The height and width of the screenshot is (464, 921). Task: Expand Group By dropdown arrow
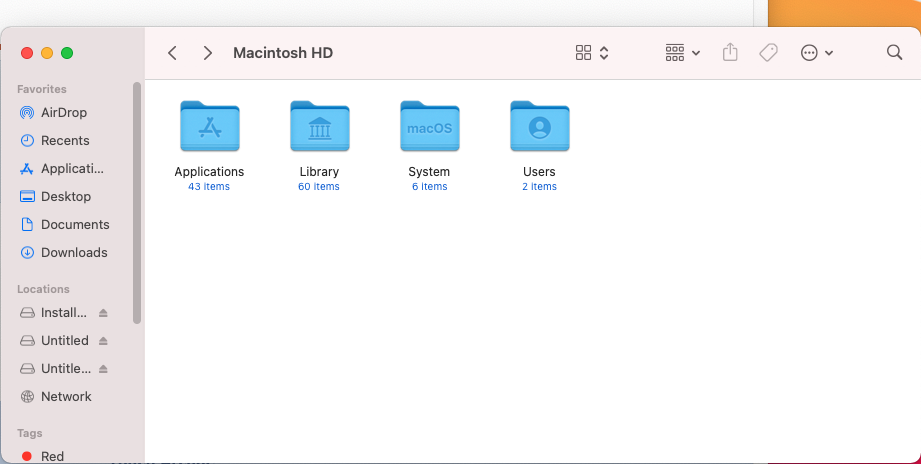696,53
